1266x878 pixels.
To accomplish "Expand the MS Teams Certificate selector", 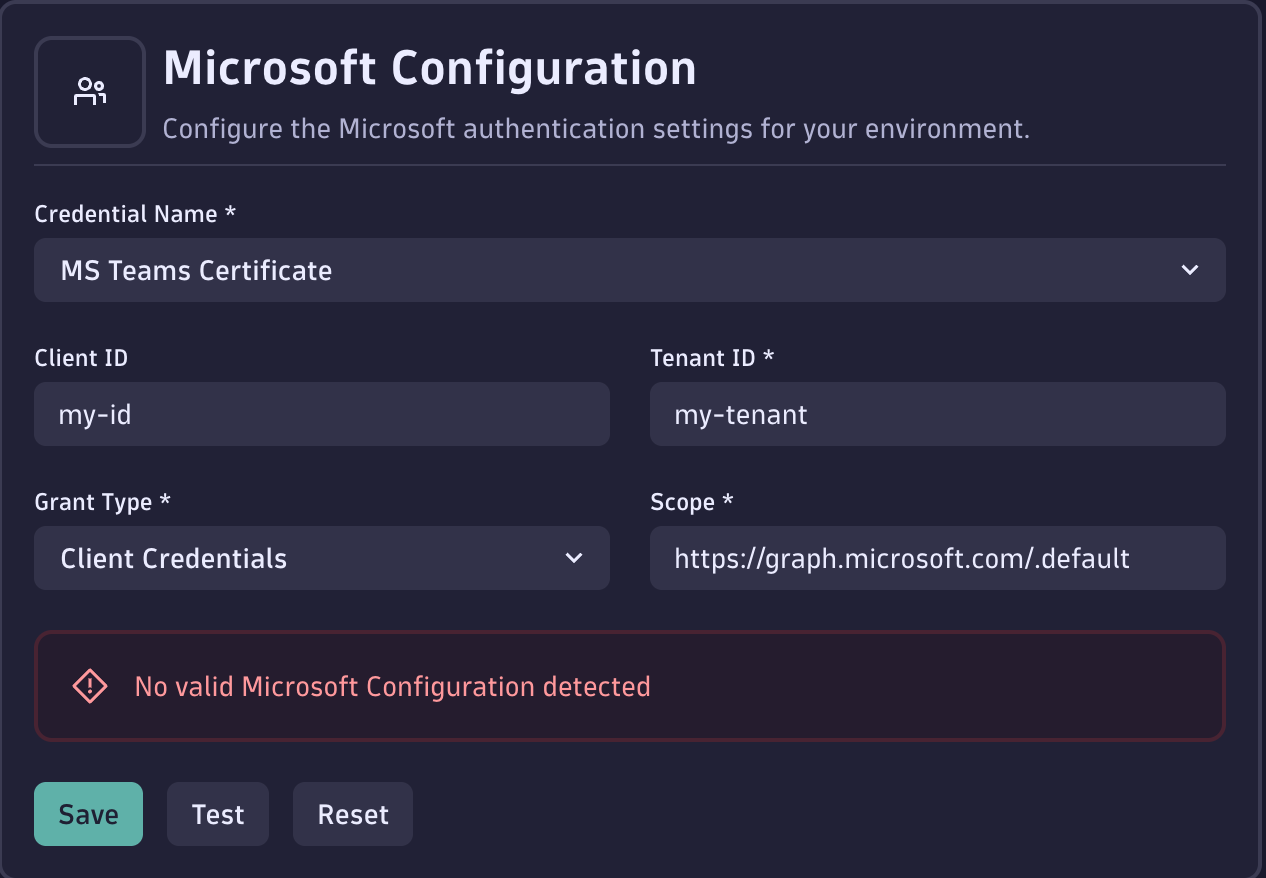I will pyautogui.click(x=630, y=270).
